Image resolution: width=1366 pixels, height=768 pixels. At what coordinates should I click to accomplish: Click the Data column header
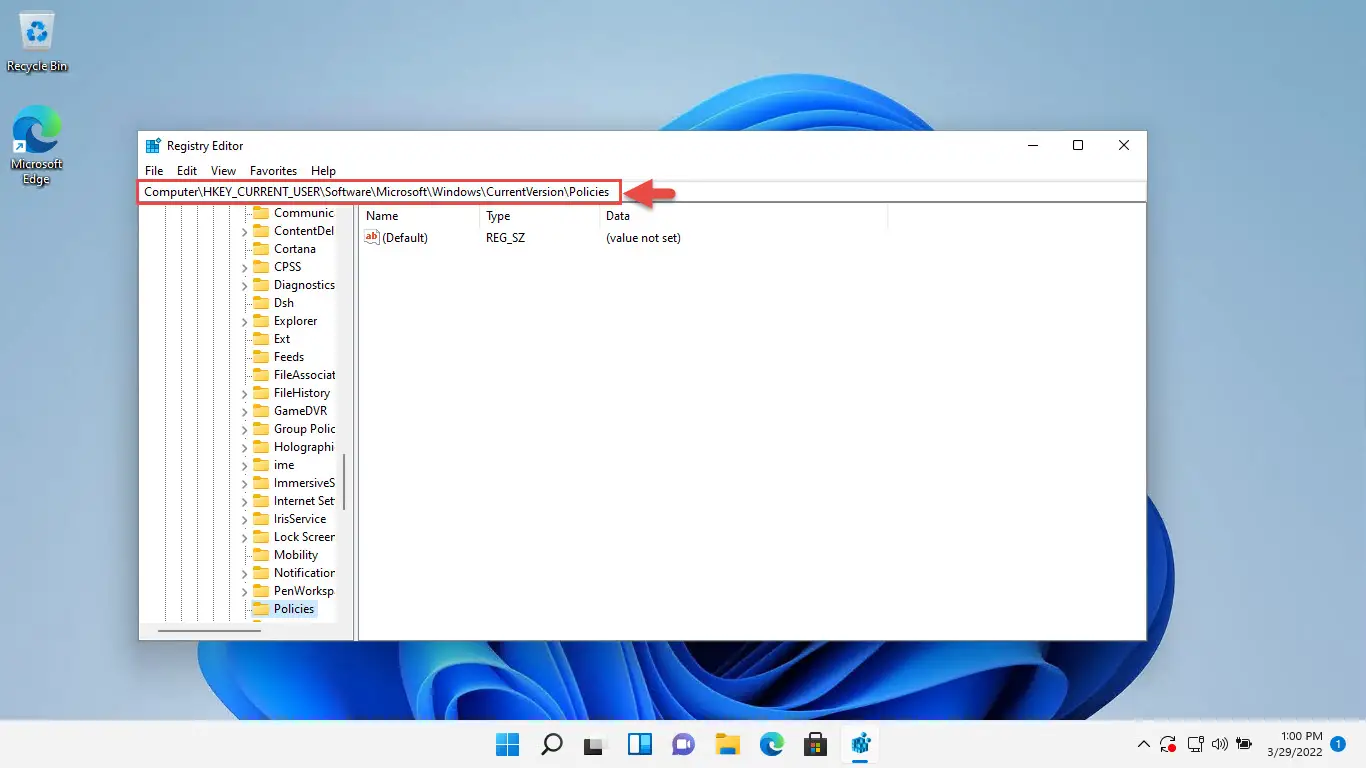click(x=744, y=216)
